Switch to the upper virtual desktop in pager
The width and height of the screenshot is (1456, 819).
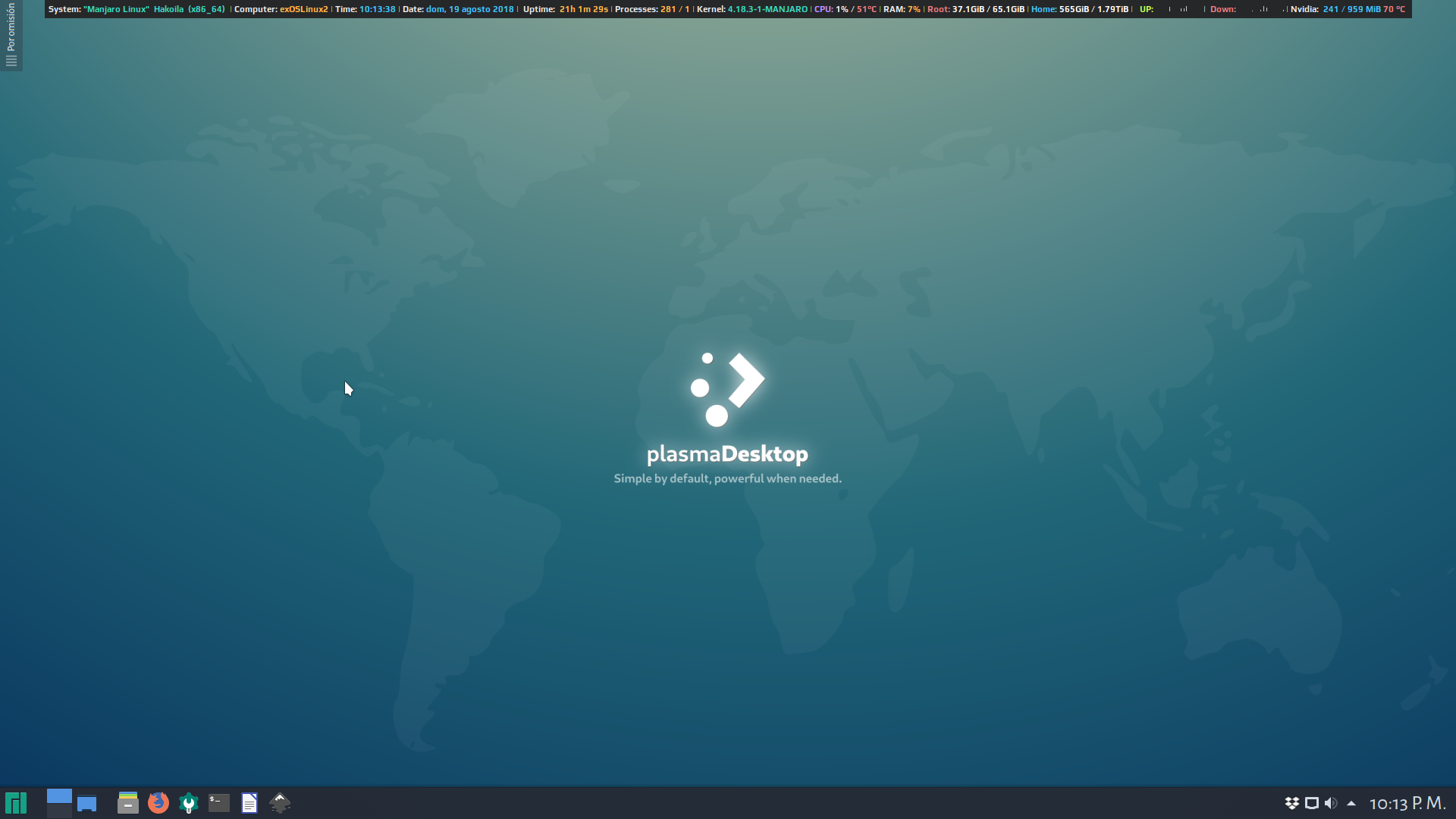click(59, 796)
